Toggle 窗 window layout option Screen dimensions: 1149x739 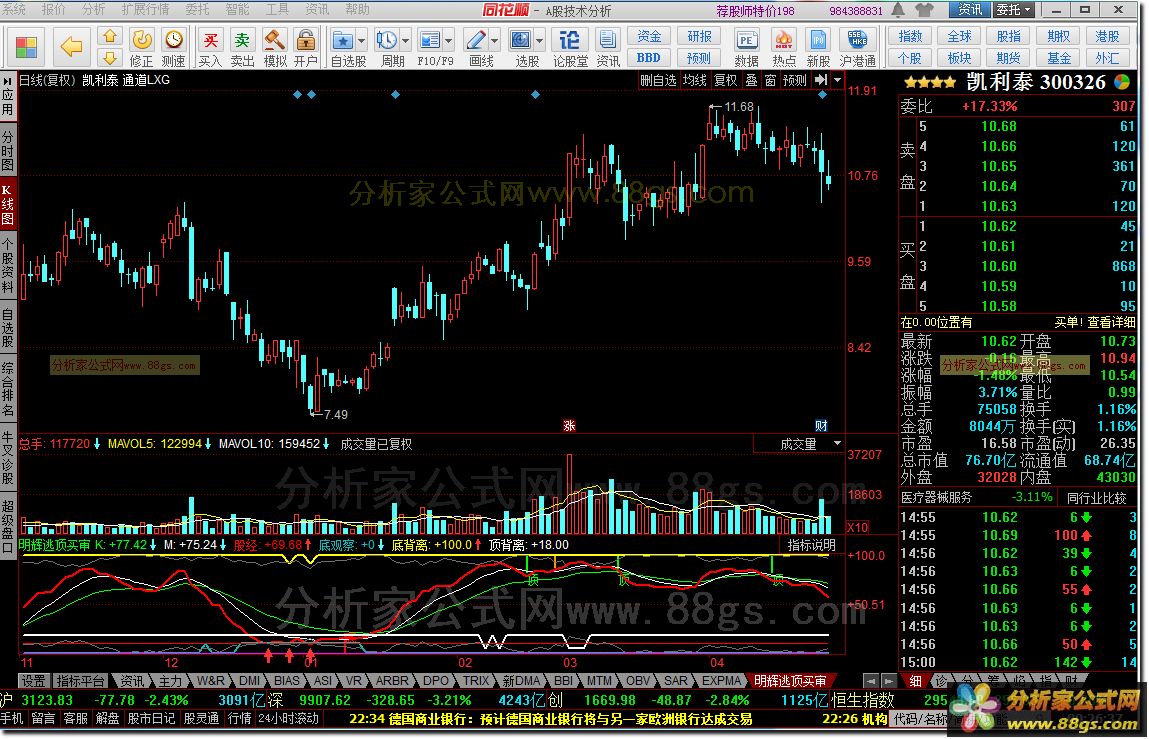click(x=771, y=81)
